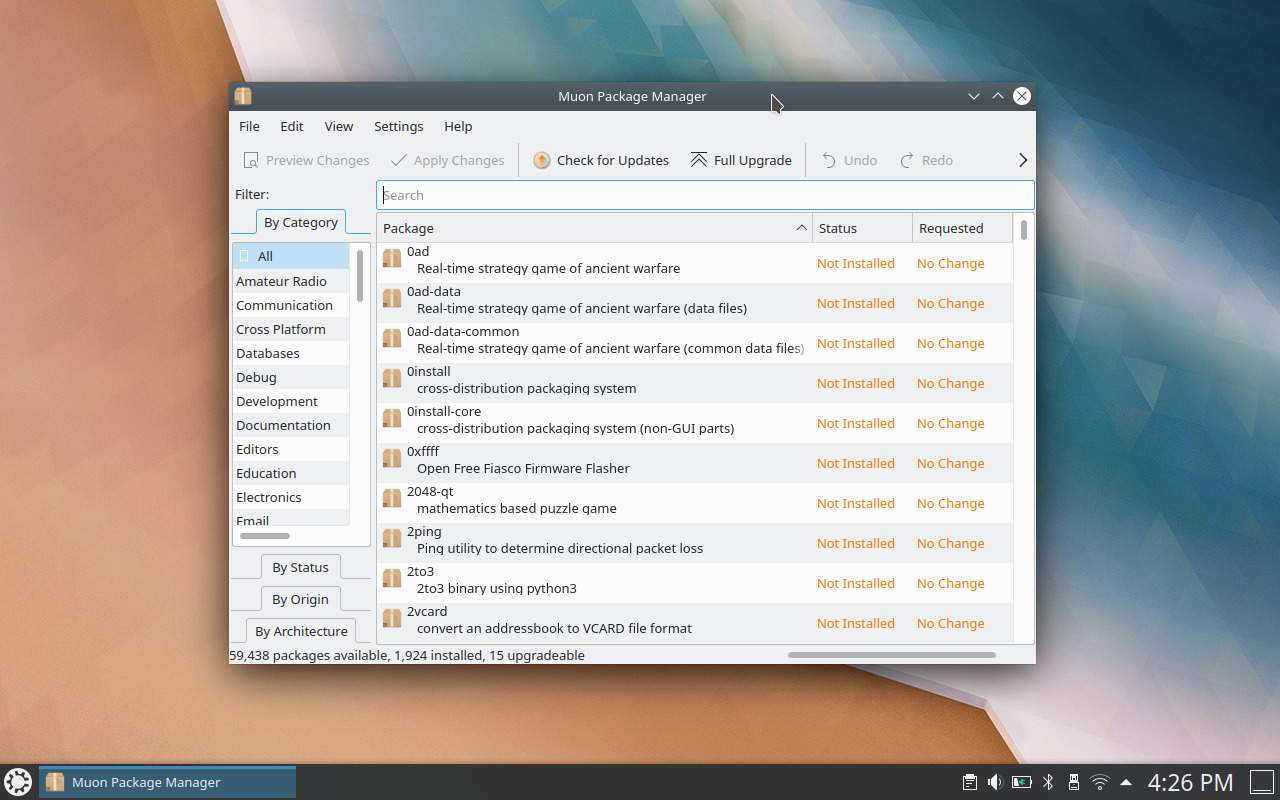Expand the toolbar overflow chevron
The height and width of the screenshot is (800, 1280).
1022,159
